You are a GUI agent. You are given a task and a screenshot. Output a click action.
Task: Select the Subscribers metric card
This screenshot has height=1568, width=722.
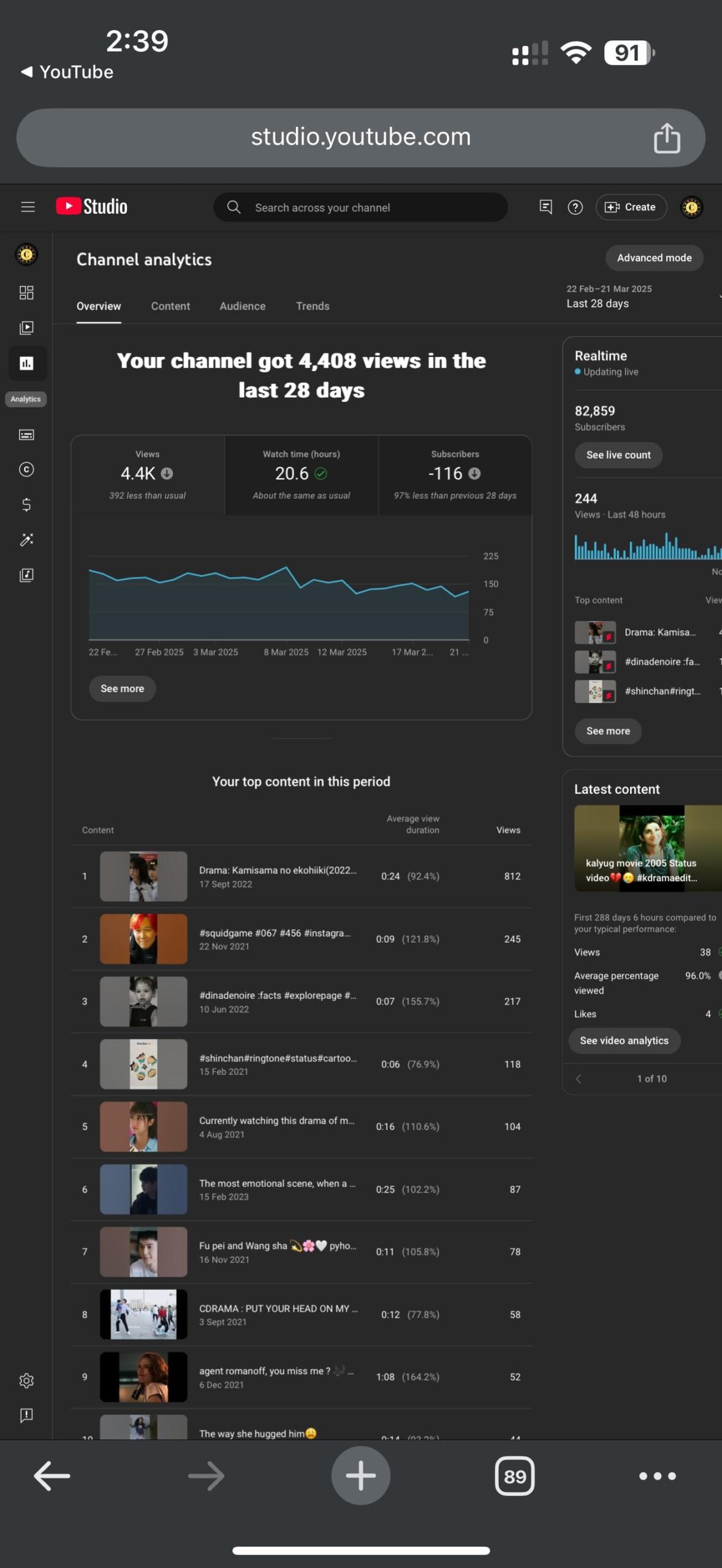point(455,475)
